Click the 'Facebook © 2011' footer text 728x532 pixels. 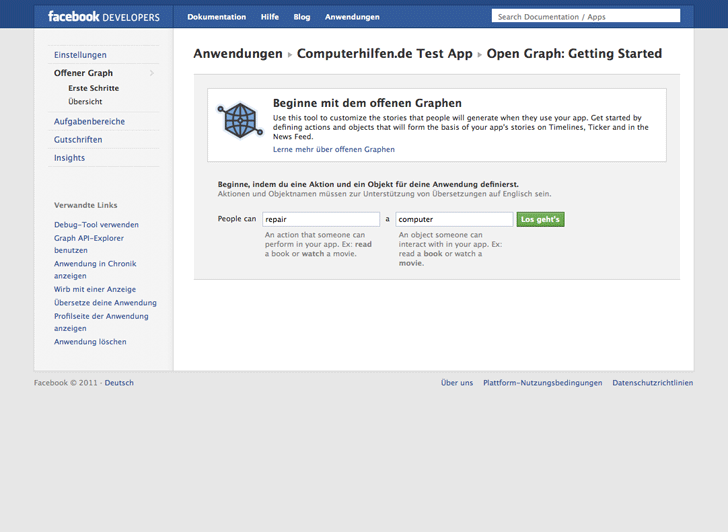click(65, 383)
